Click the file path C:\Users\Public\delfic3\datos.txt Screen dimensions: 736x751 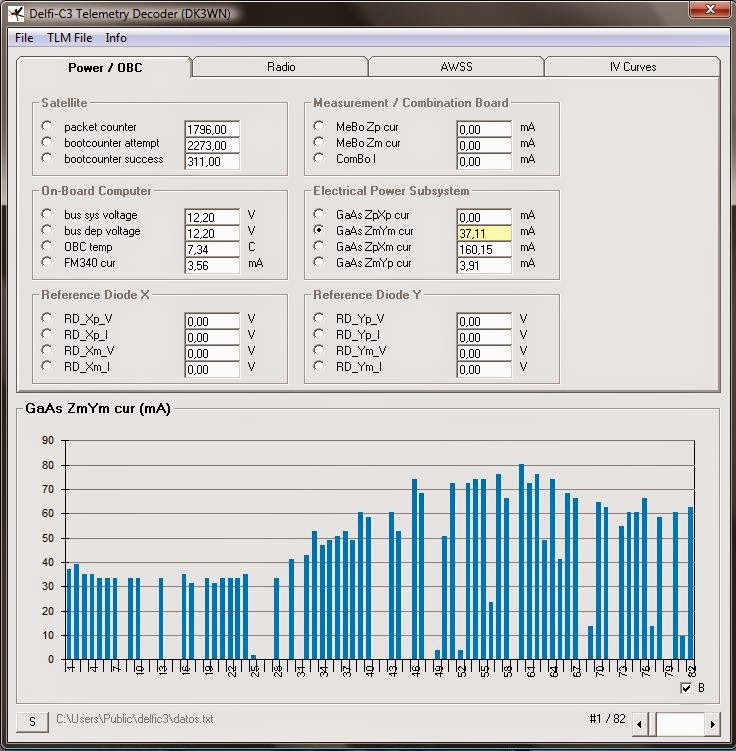[x=135, y=719]
